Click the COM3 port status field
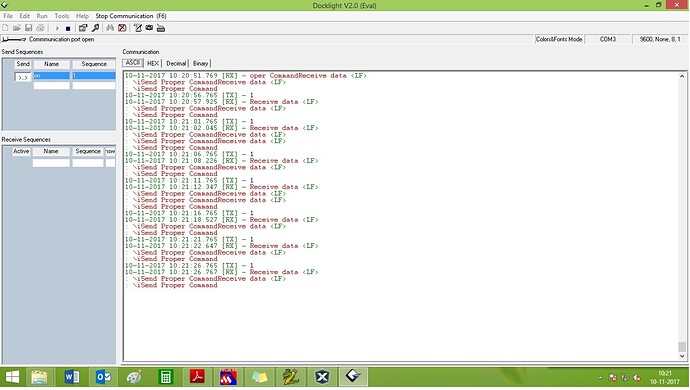The width and height of the screenshot is (690, 390). tap(608, 39)
